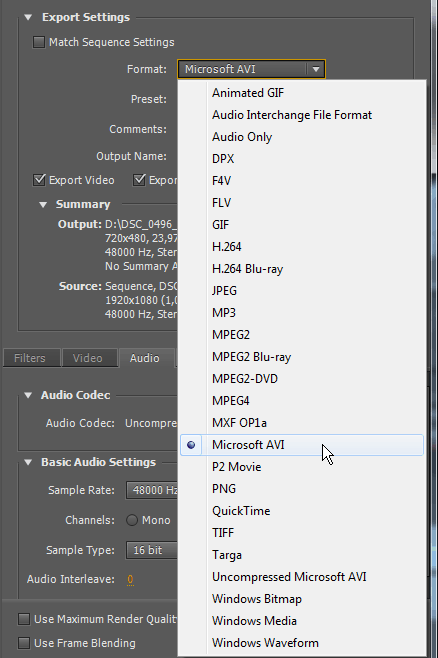
Task: Click the Audio Interleave value 0
Action: [x=130, y=580]
